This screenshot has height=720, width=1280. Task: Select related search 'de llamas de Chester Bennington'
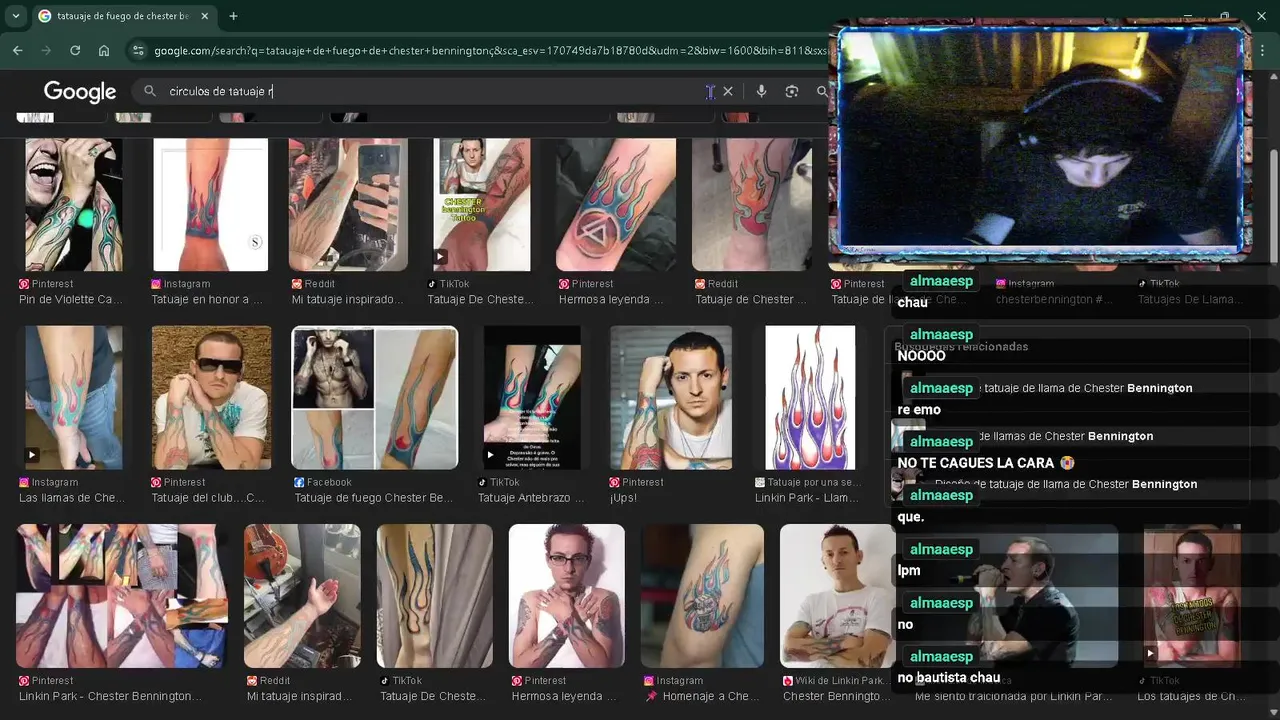[1068, 436]
